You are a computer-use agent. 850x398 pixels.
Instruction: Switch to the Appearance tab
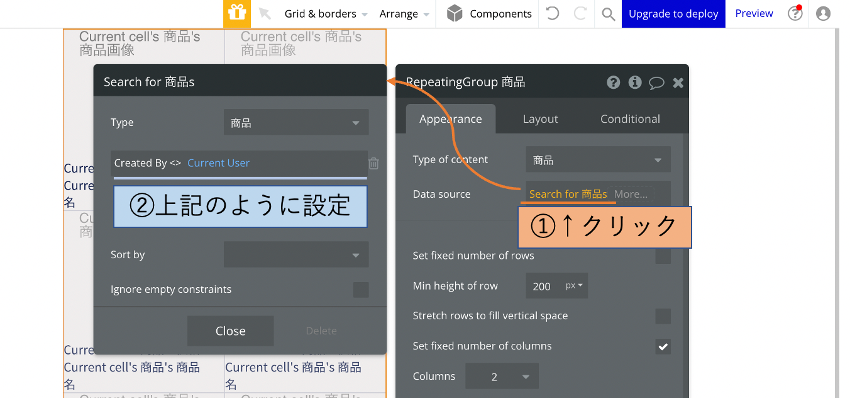[450, 119]
